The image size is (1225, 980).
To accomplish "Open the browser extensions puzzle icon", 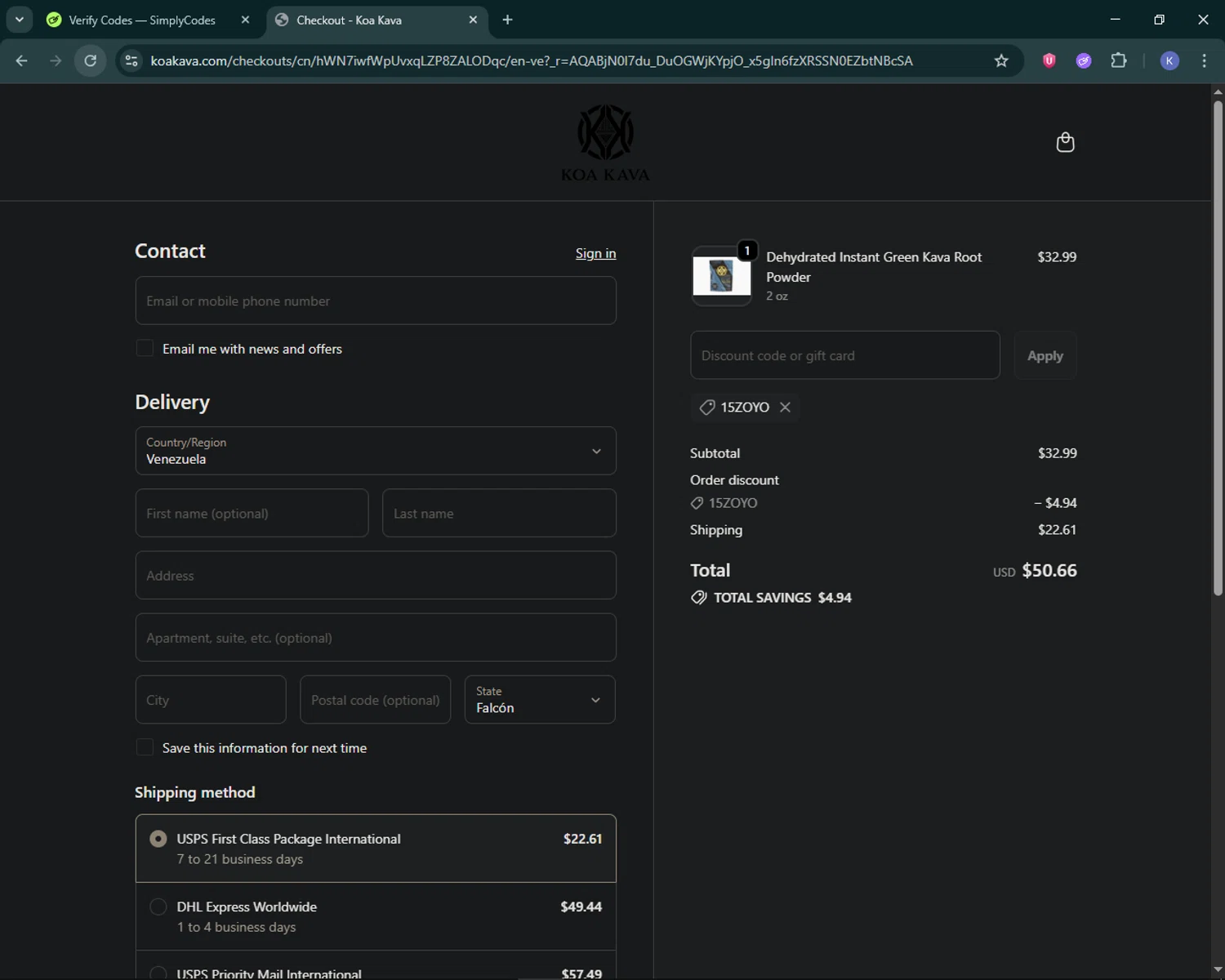I will click(x=1119, y=60).
